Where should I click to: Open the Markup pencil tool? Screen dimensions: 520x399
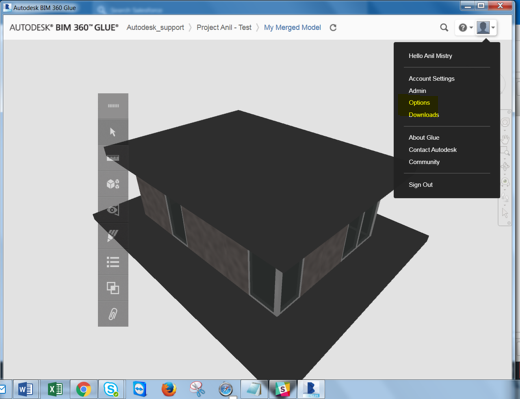coord(113,236)
